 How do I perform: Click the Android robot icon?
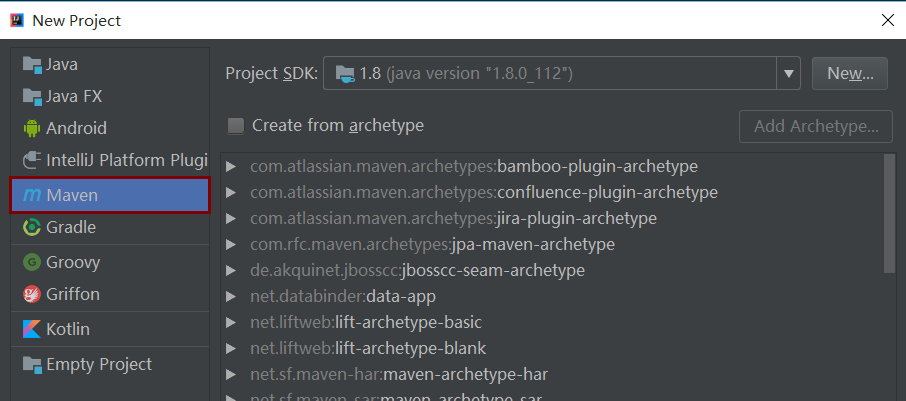click(32, 128)
